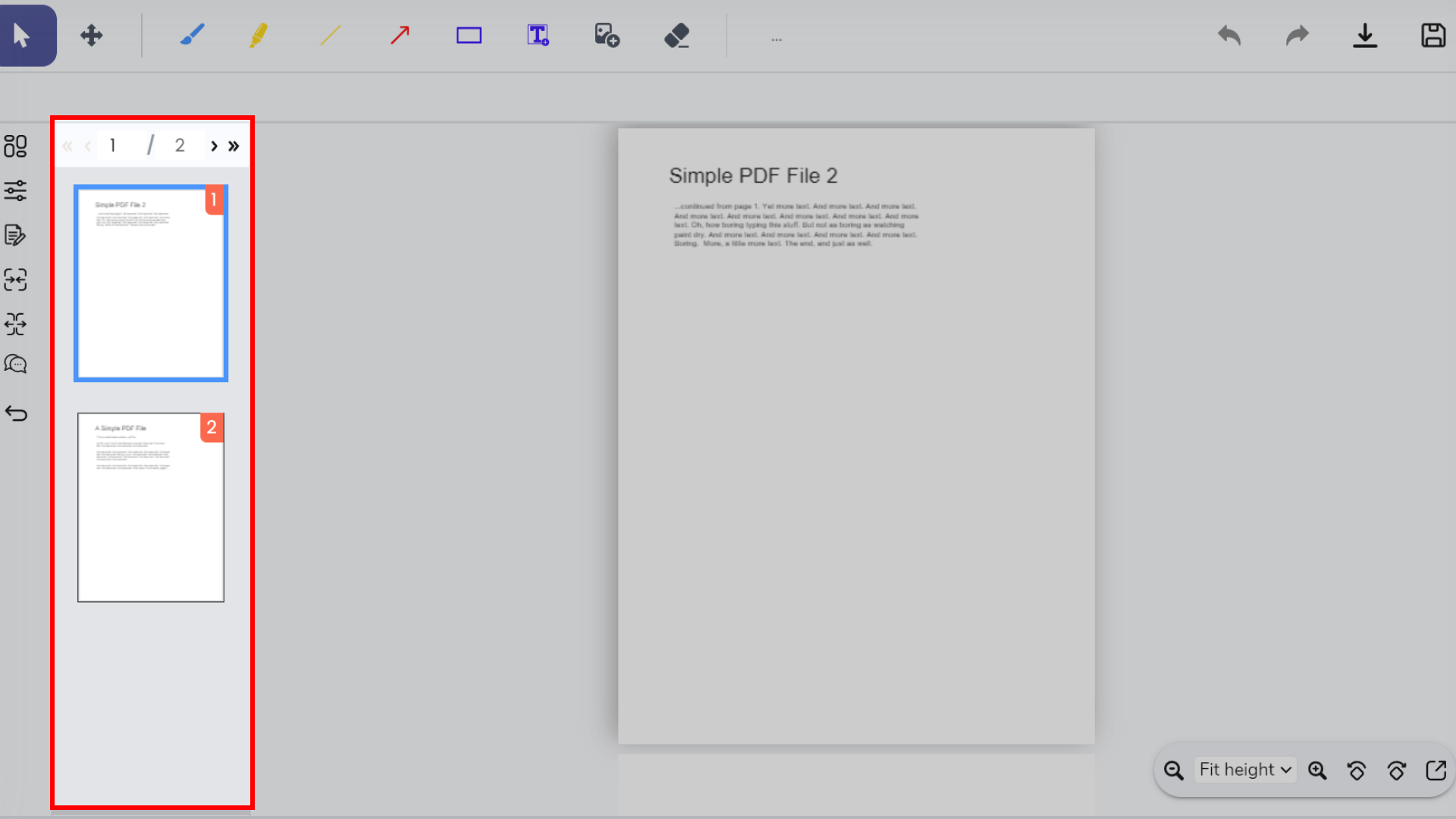Select page 2 thumbnail
Viewport: 1456px width, 819px height.
151,507
